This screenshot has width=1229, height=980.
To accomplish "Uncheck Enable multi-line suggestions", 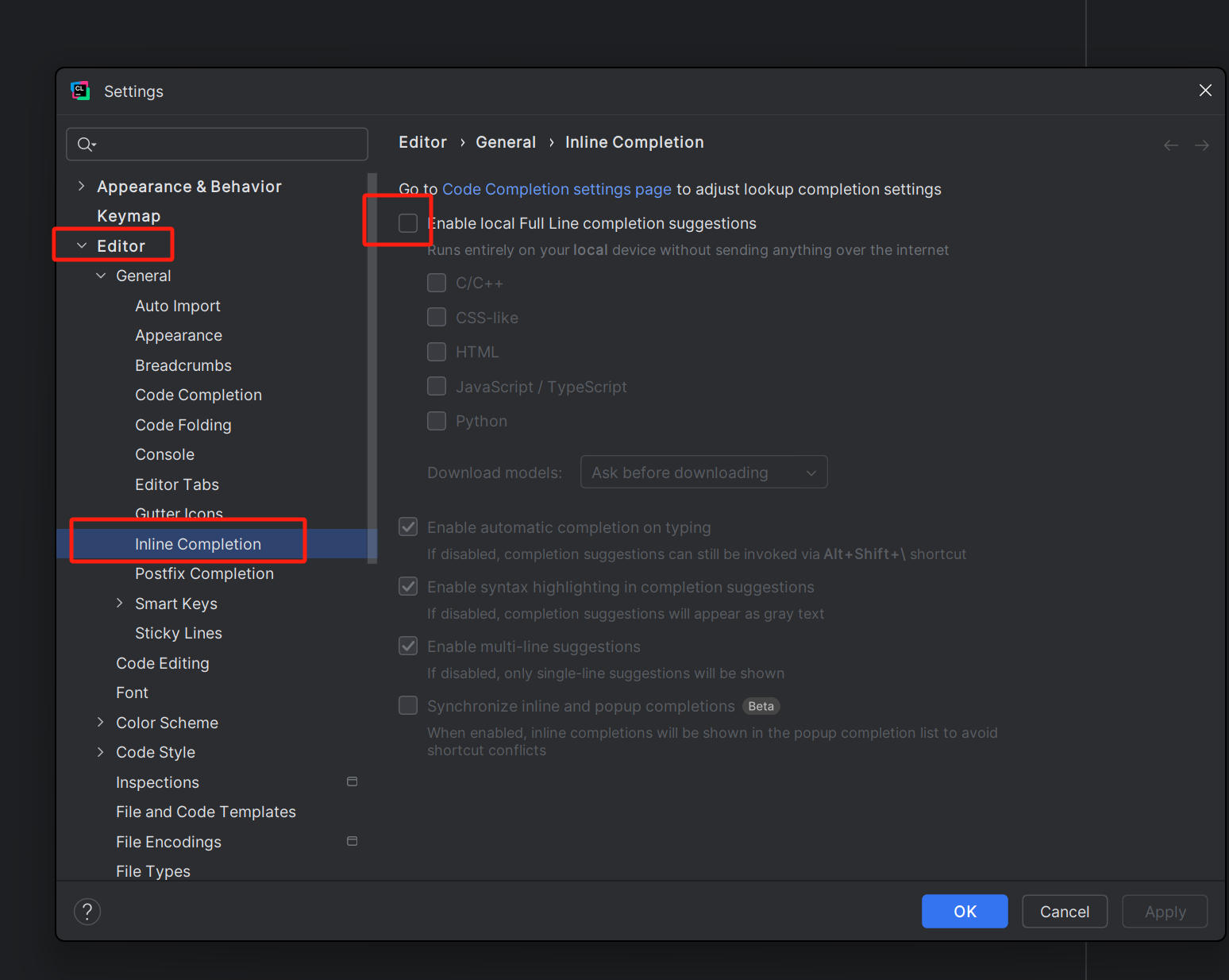I will click(408, 646).
